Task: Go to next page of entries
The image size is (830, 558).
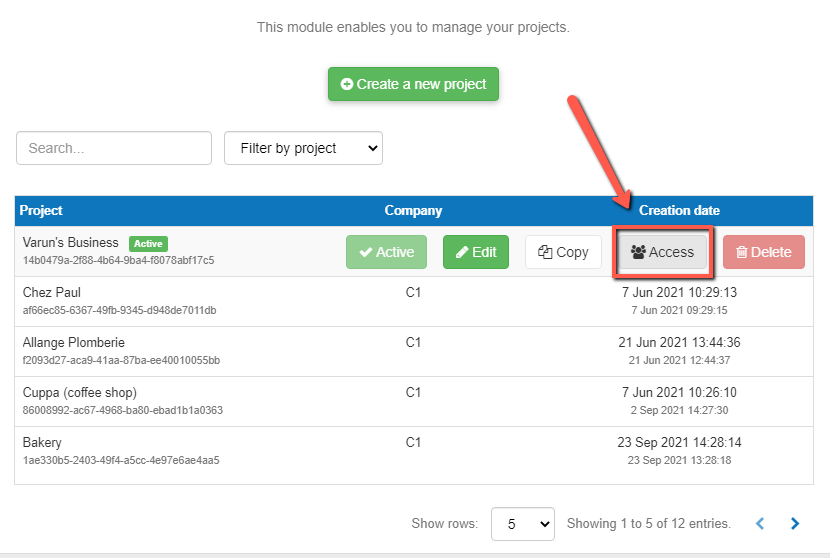Action: [795, 524]
